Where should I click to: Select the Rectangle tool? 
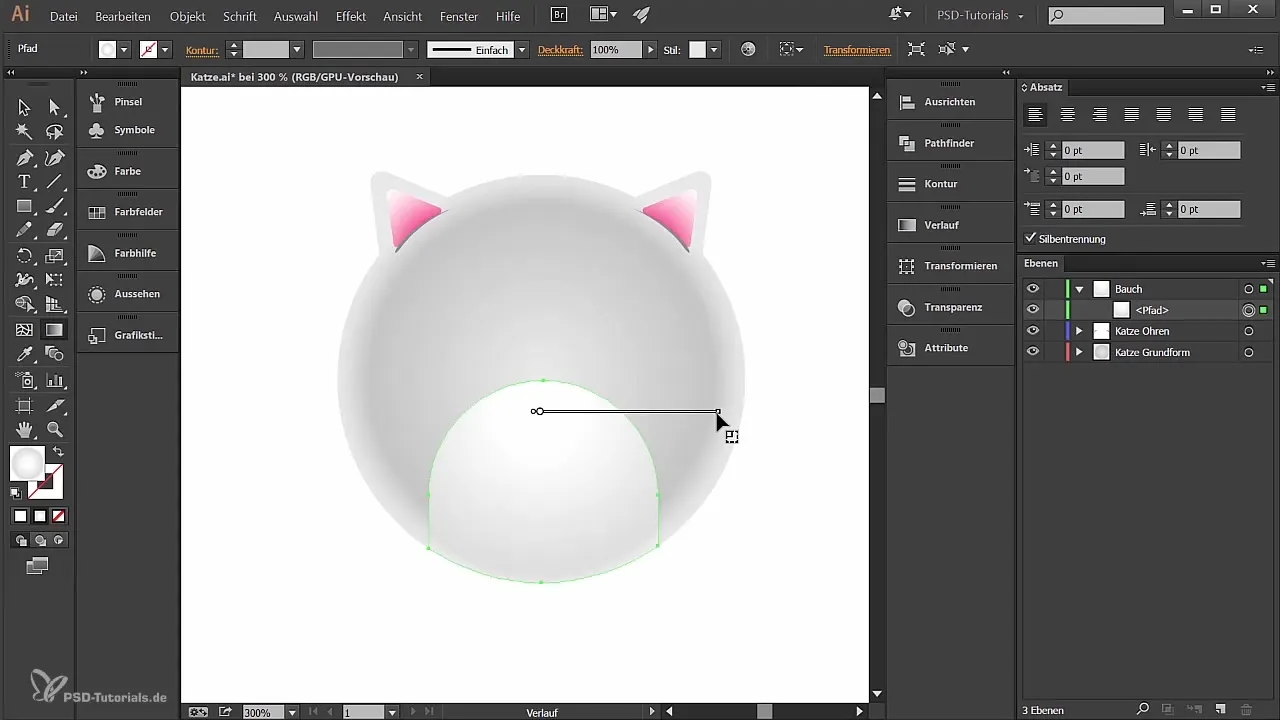[x=24, y=206]
